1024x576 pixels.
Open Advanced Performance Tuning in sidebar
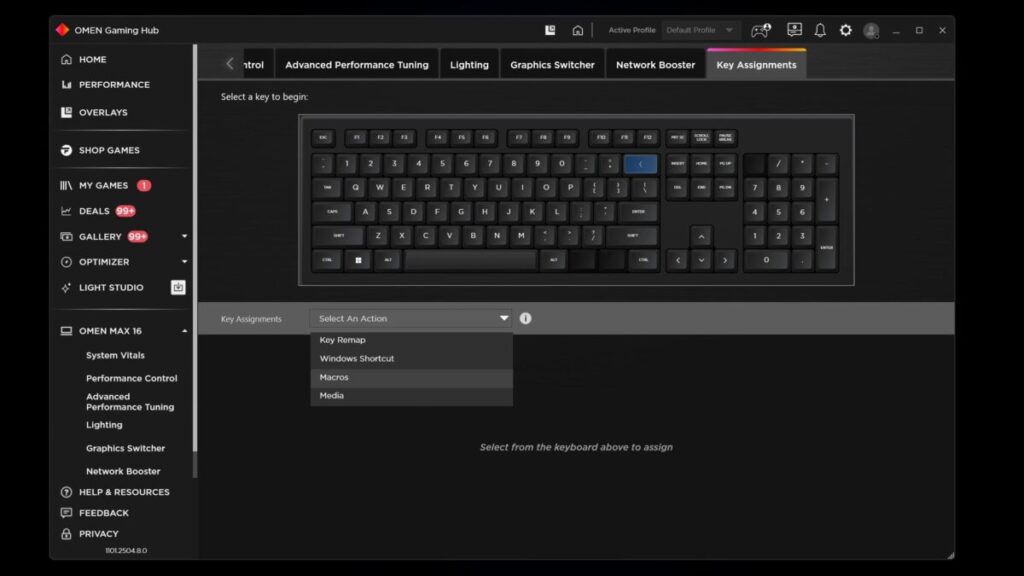[130, 402]
